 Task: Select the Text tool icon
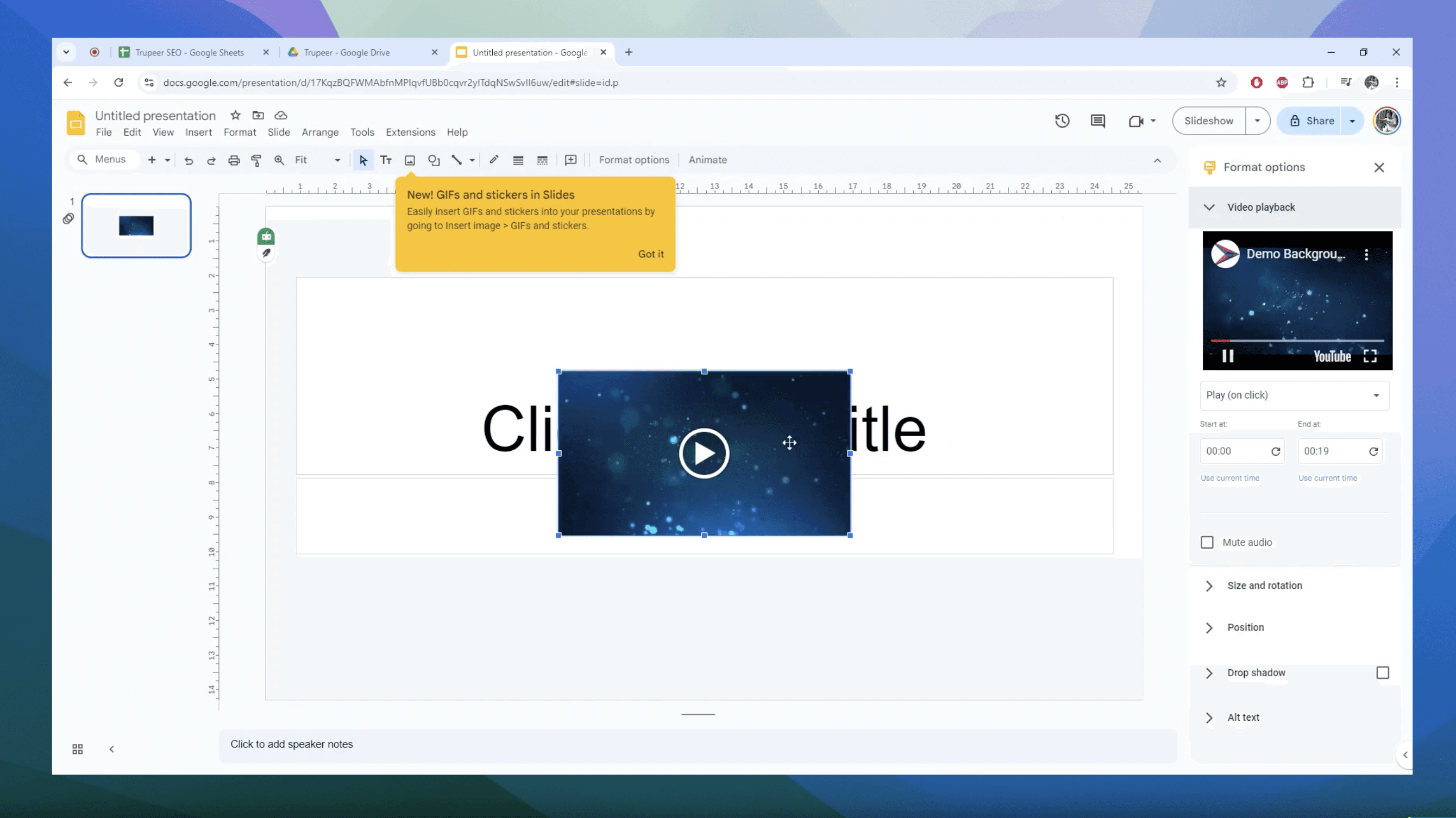click(386, 160)
